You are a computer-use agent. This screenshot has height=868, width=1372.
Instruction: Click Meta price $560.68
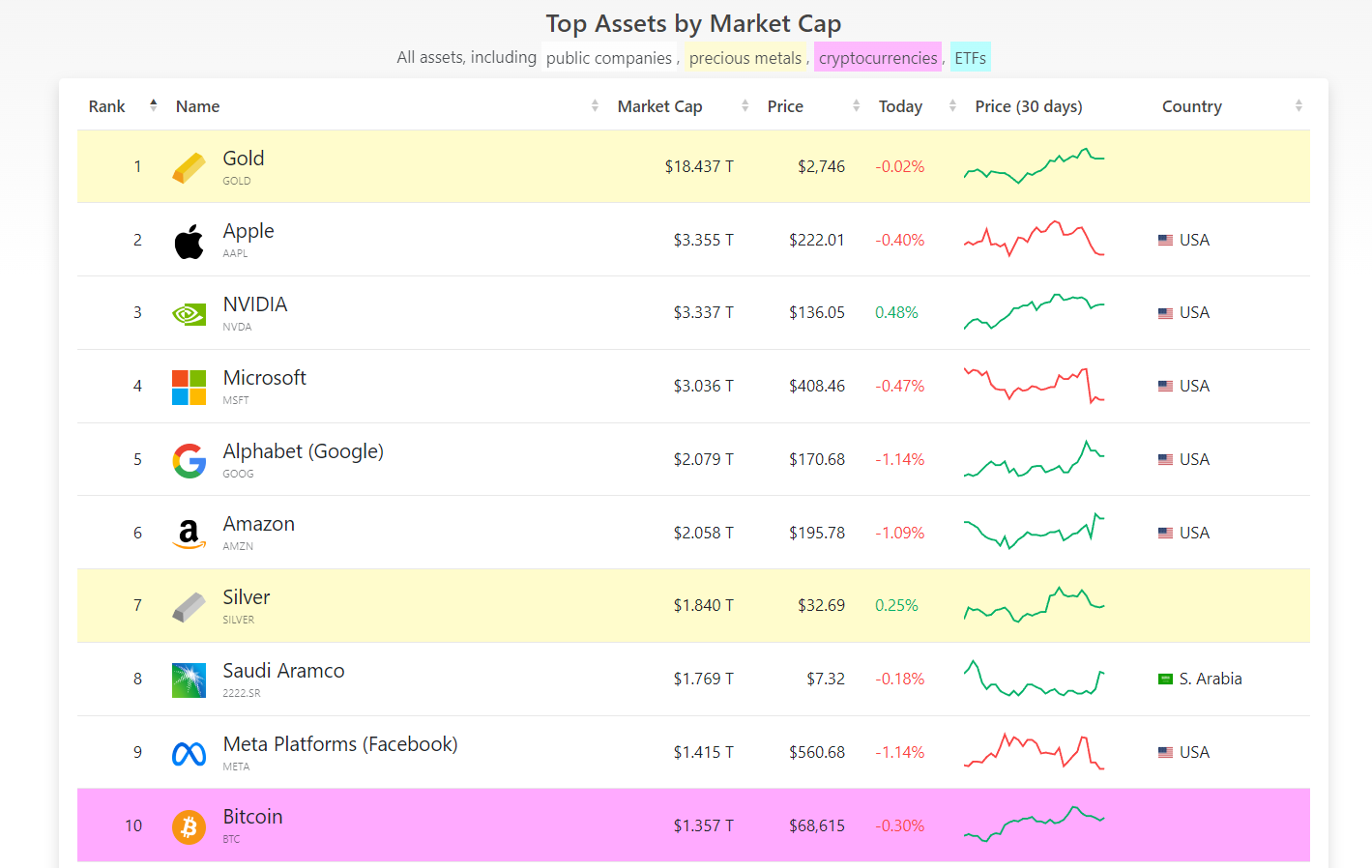817,752
